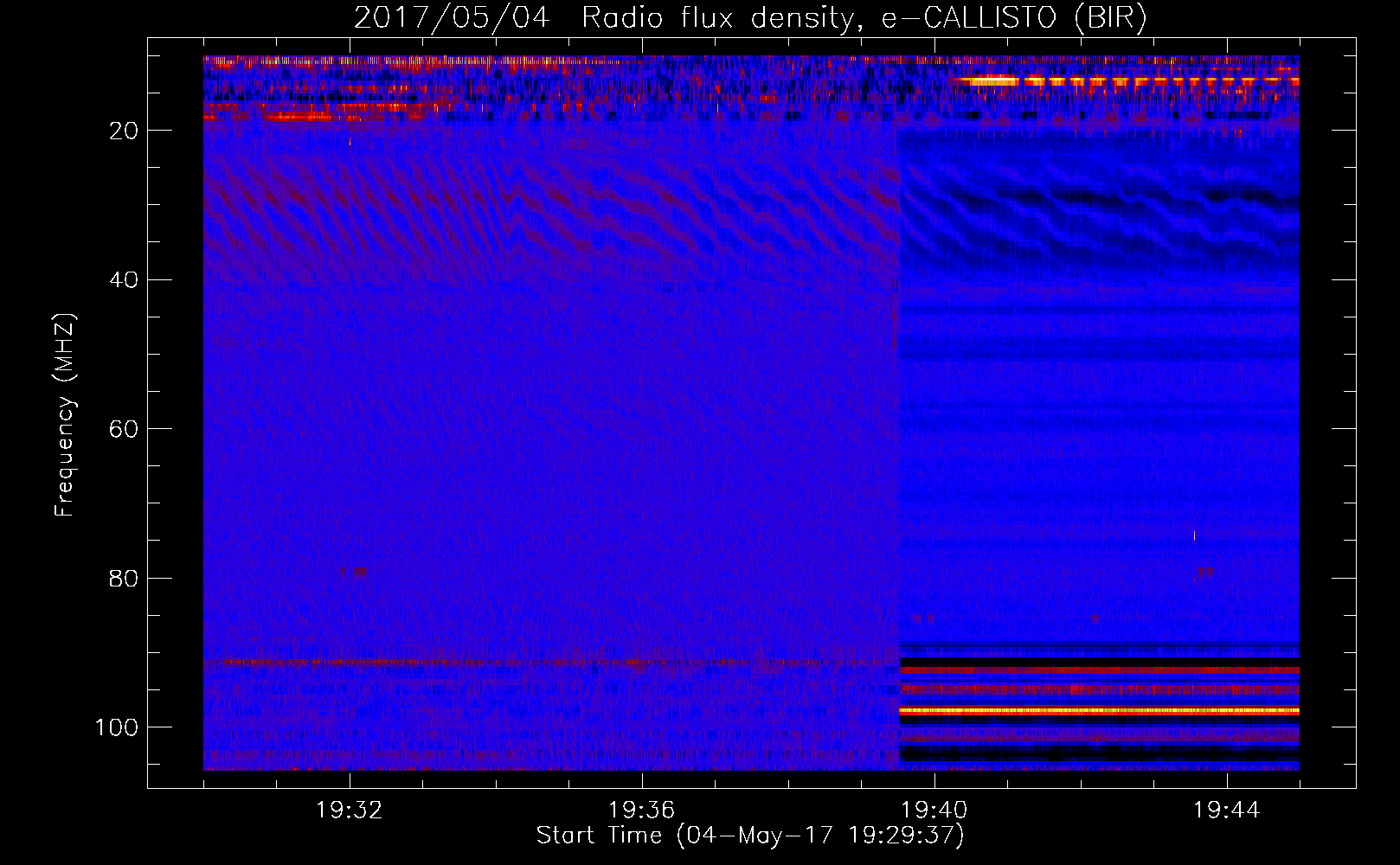Click the "20" frequency tick label

coord(125,131)
